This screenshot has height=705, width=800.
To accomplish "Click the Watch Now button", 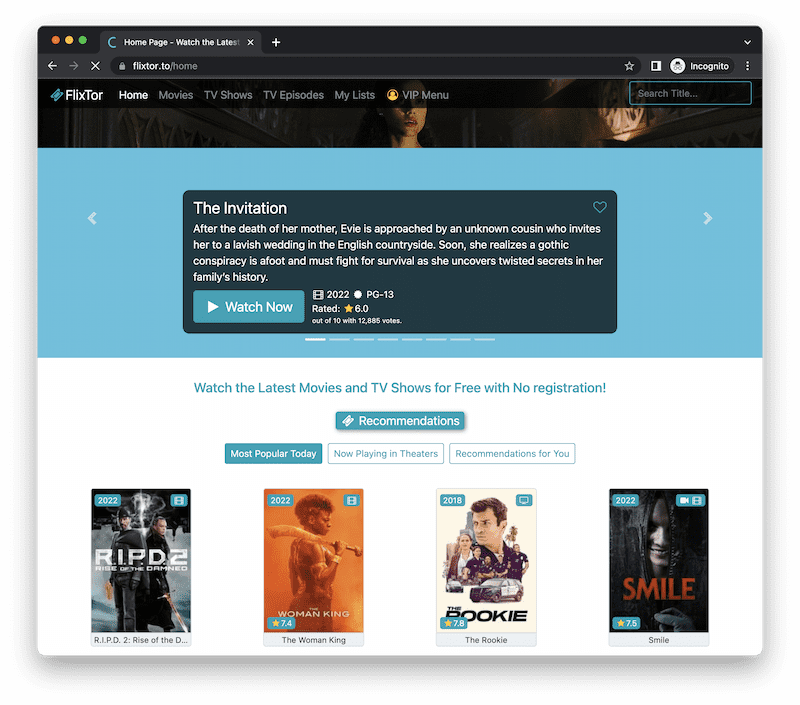I will click(248, 307).
